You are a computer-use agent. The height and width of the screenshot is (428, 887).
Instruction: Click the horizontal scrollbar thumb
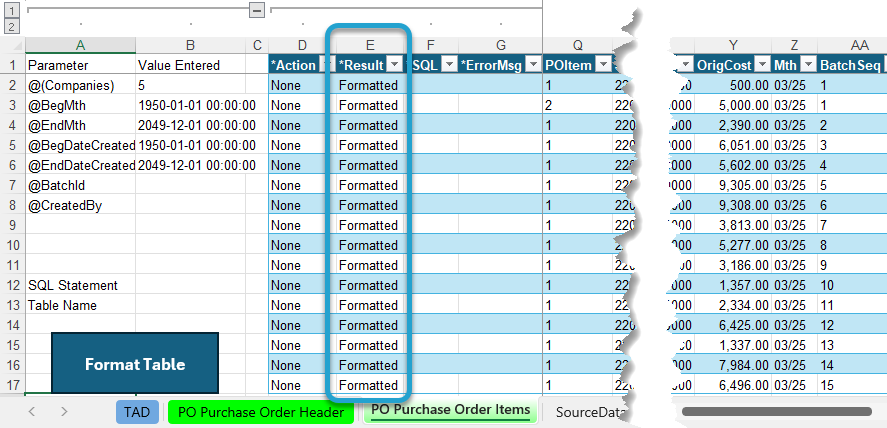[x=777, y=412]
